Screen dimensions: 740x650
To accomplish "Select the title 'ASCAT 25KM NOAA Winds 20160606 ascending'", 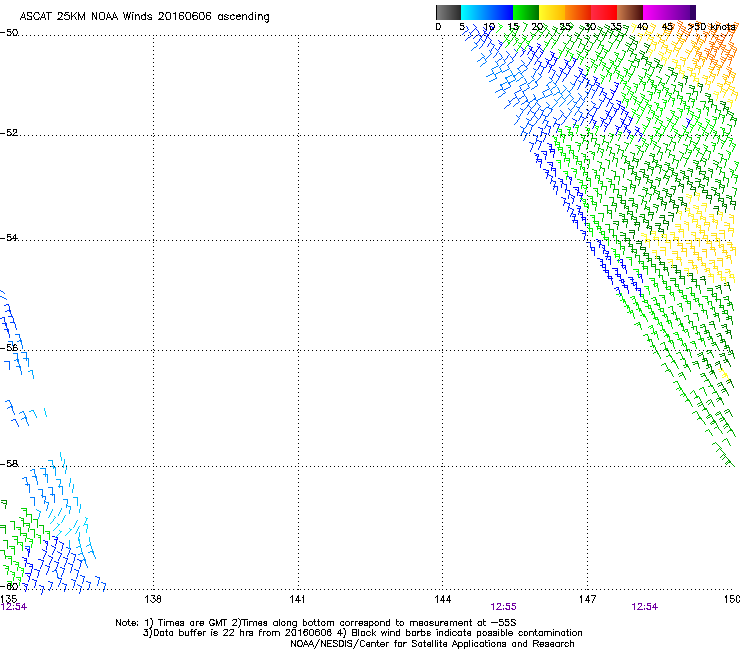I will click(144, 17).
